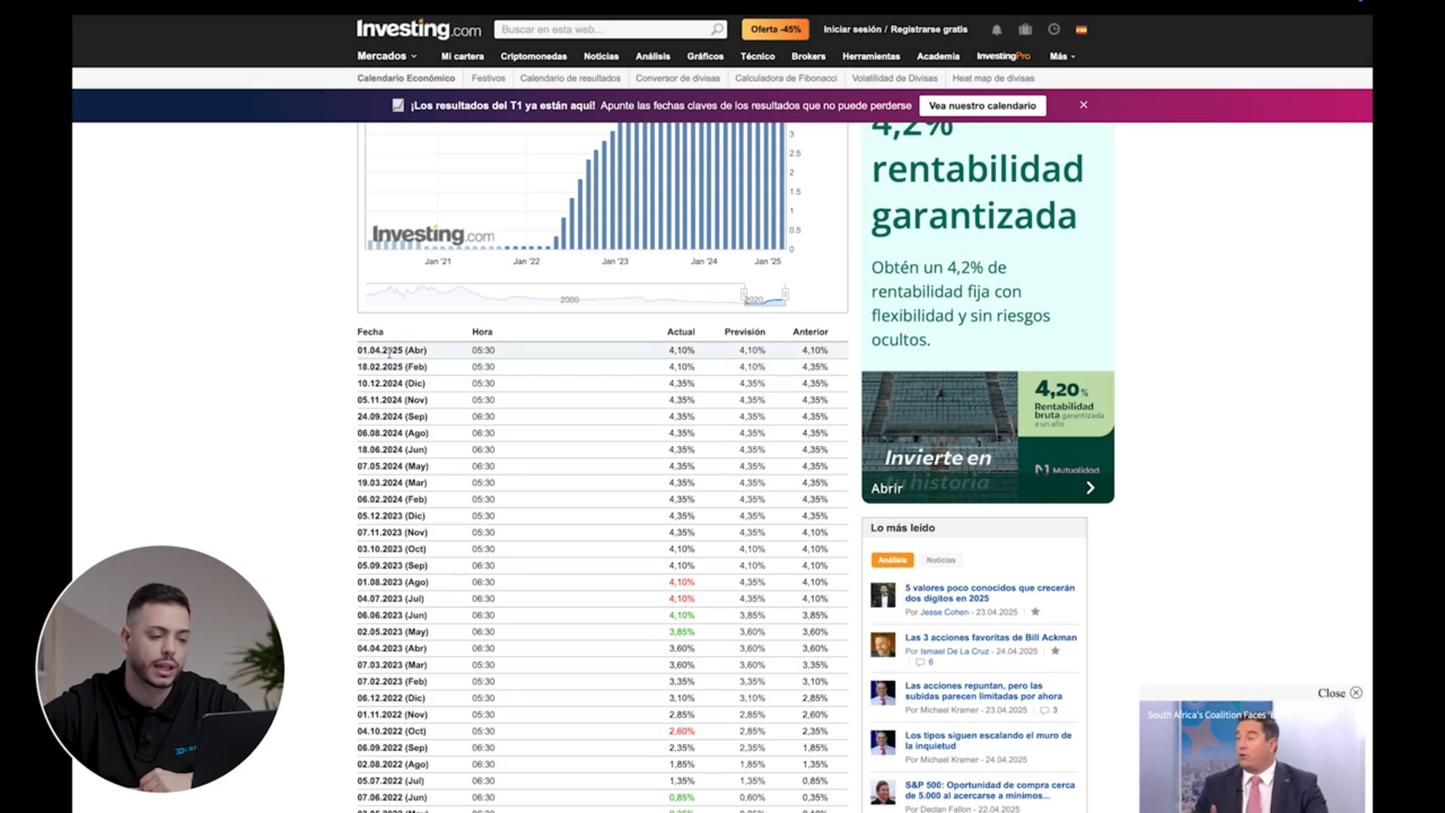Open Las 3 acciones favoritas de Bill Ackman
Image resolution: width=1445 pixels, height=813 pixels.
pos(990,637)
